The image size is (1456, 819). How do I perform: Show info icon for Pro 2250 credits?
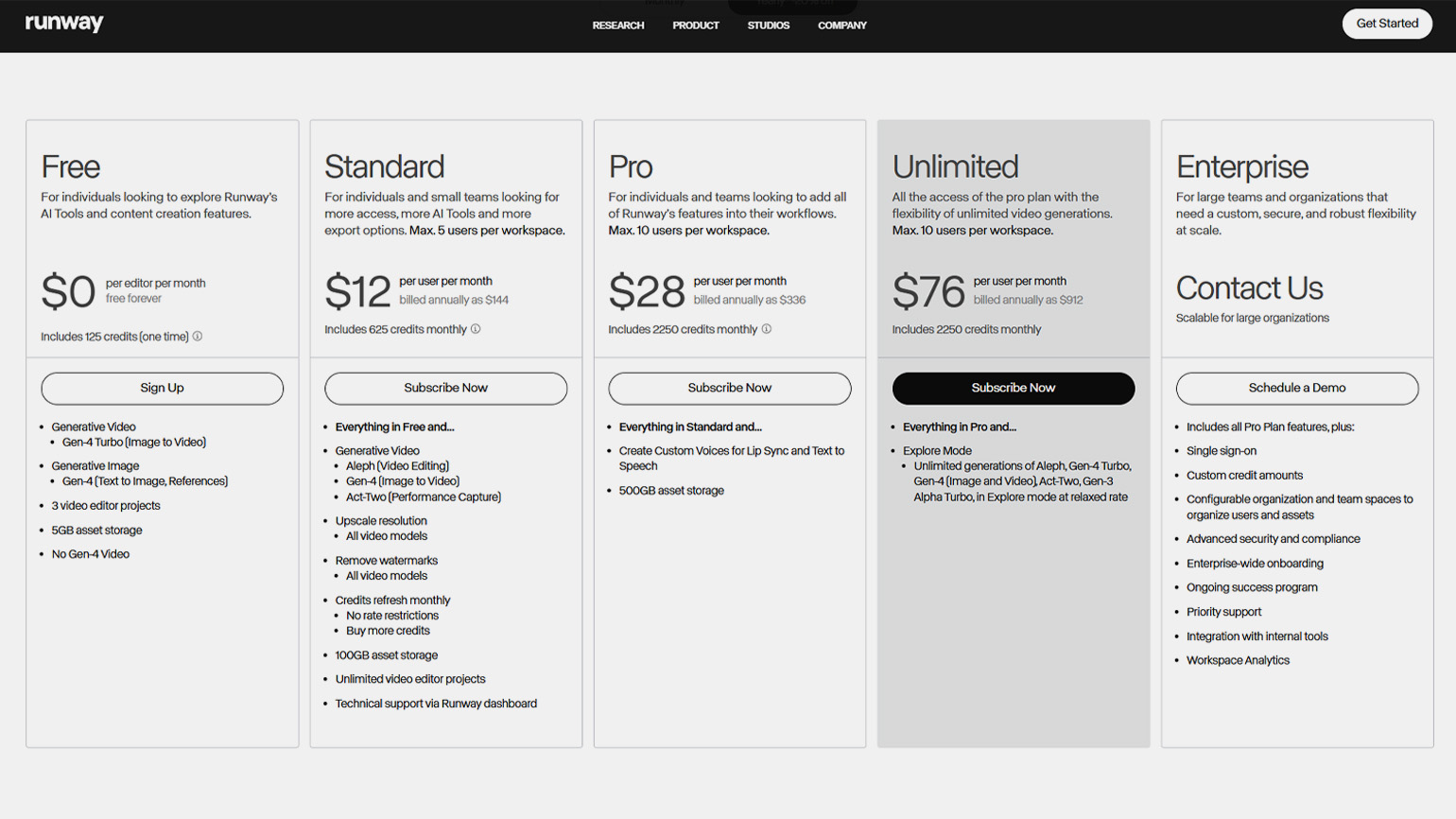767,329
